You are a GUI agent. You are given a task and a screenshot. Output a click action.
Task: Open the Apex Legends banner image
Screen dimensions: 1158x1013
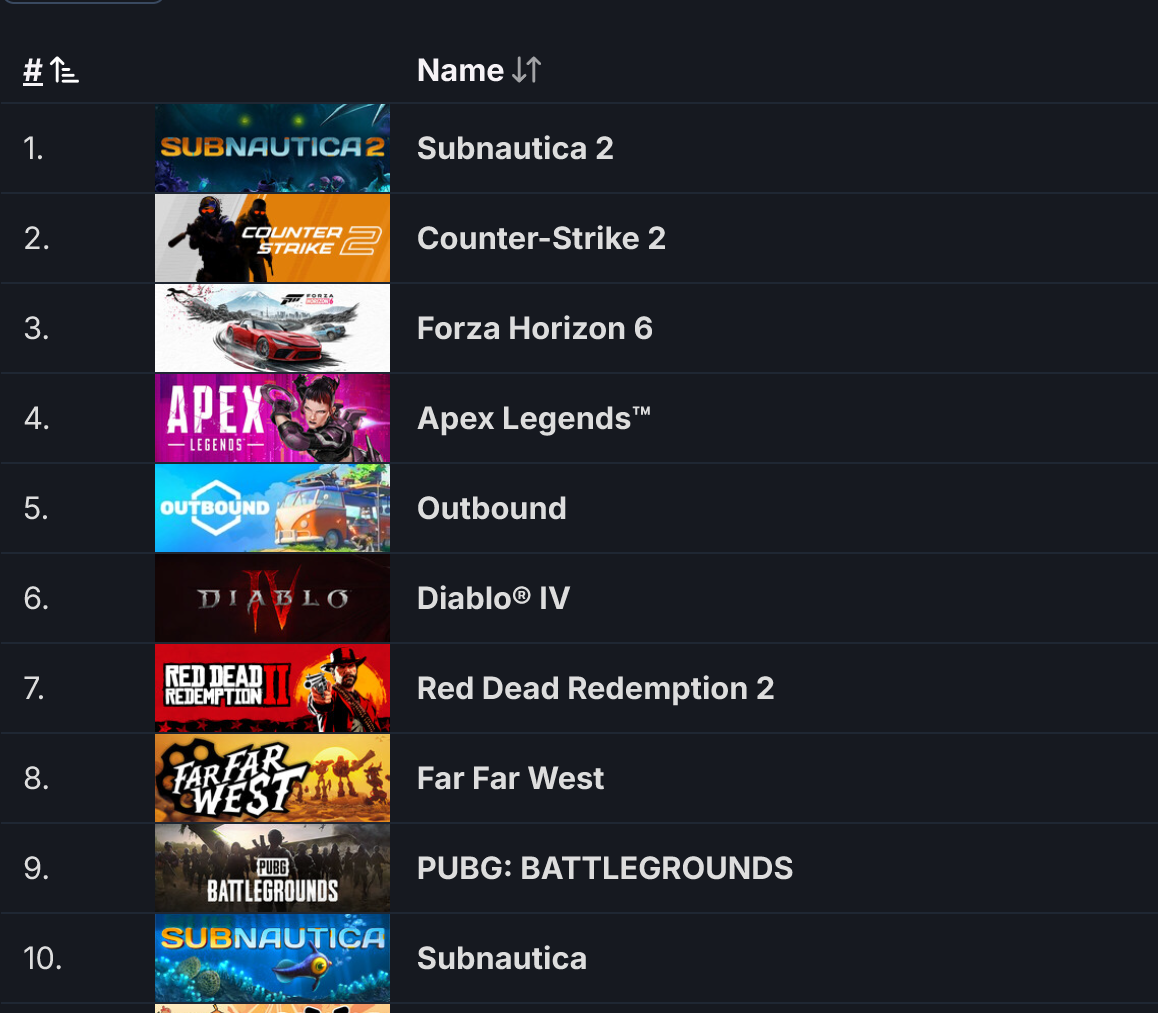click(x=273, y=419)
